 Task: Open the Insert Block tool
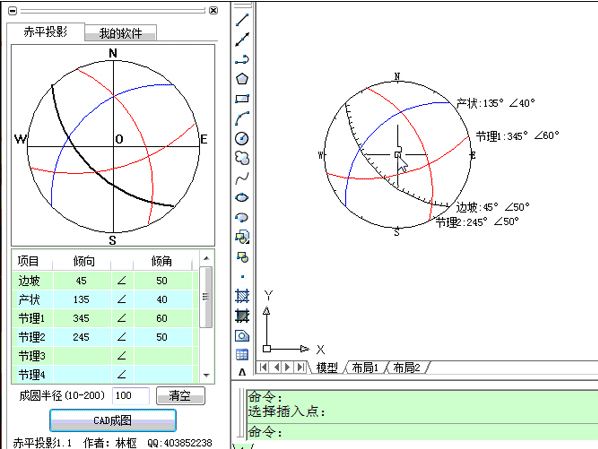(242, 237)
